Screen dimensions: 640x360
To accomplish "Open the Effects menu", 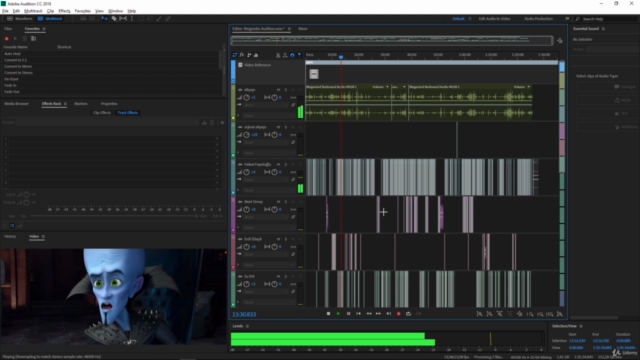I will (64, 11).
